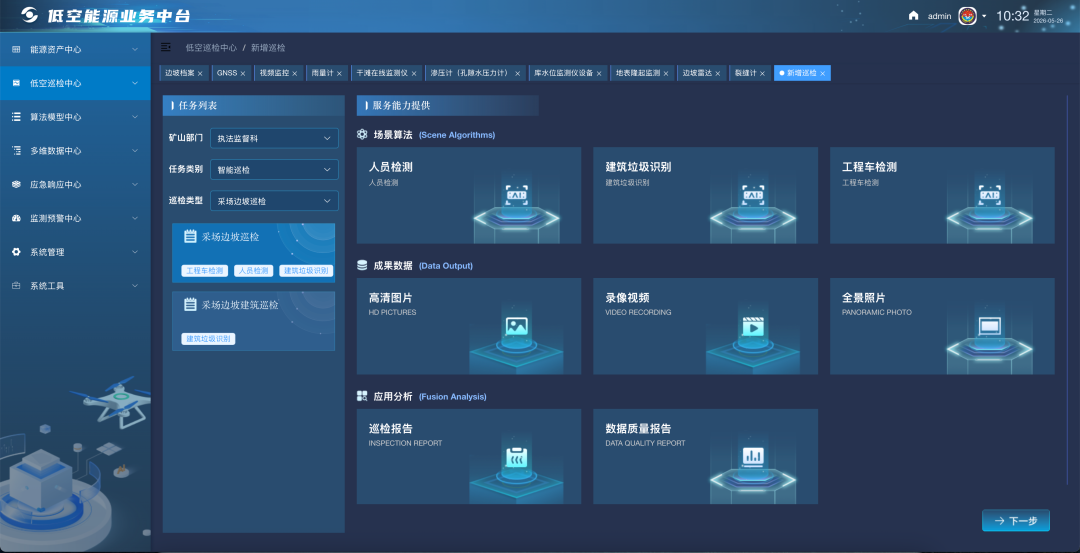Click the 多维数据中心 sidebar icon
This screenshot has height=553, width=1080.
click(16, 151)
